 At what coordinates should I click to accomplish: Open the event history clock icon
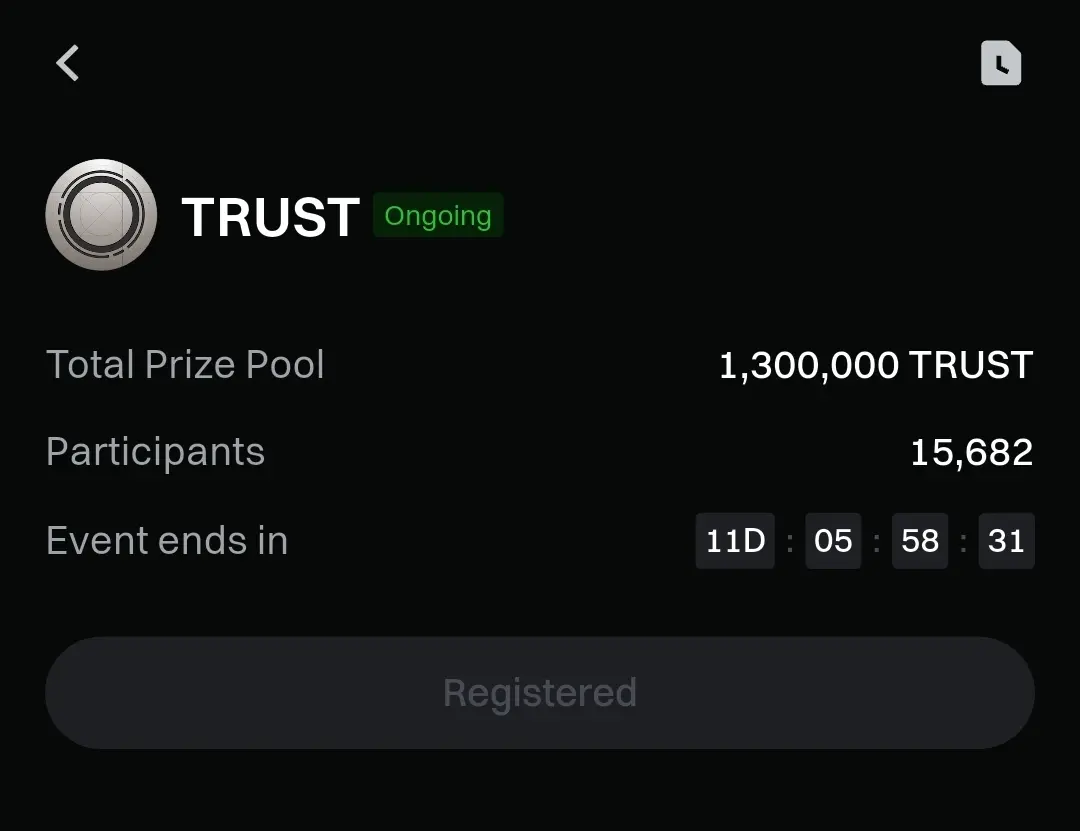1000,63
